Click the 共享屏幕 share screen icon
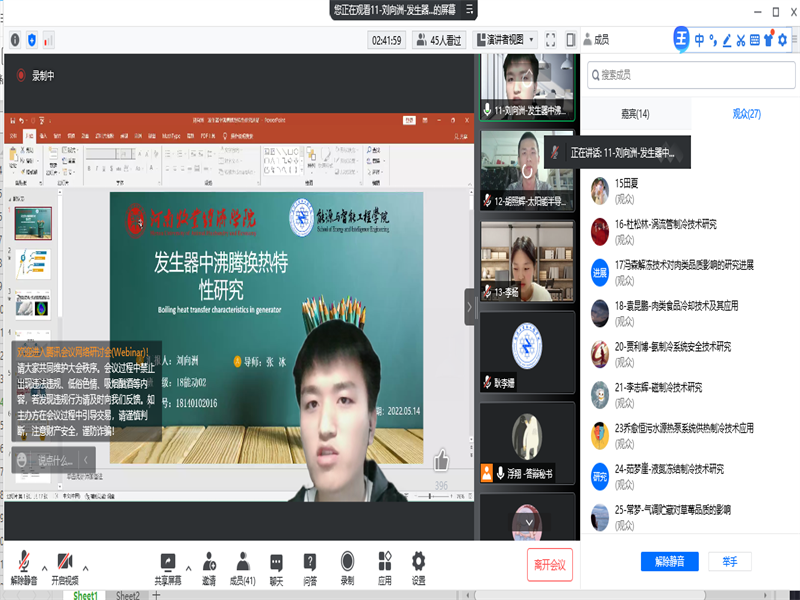Image resolution: width=800 pixels, height=600 pixels. pos(167,562)
